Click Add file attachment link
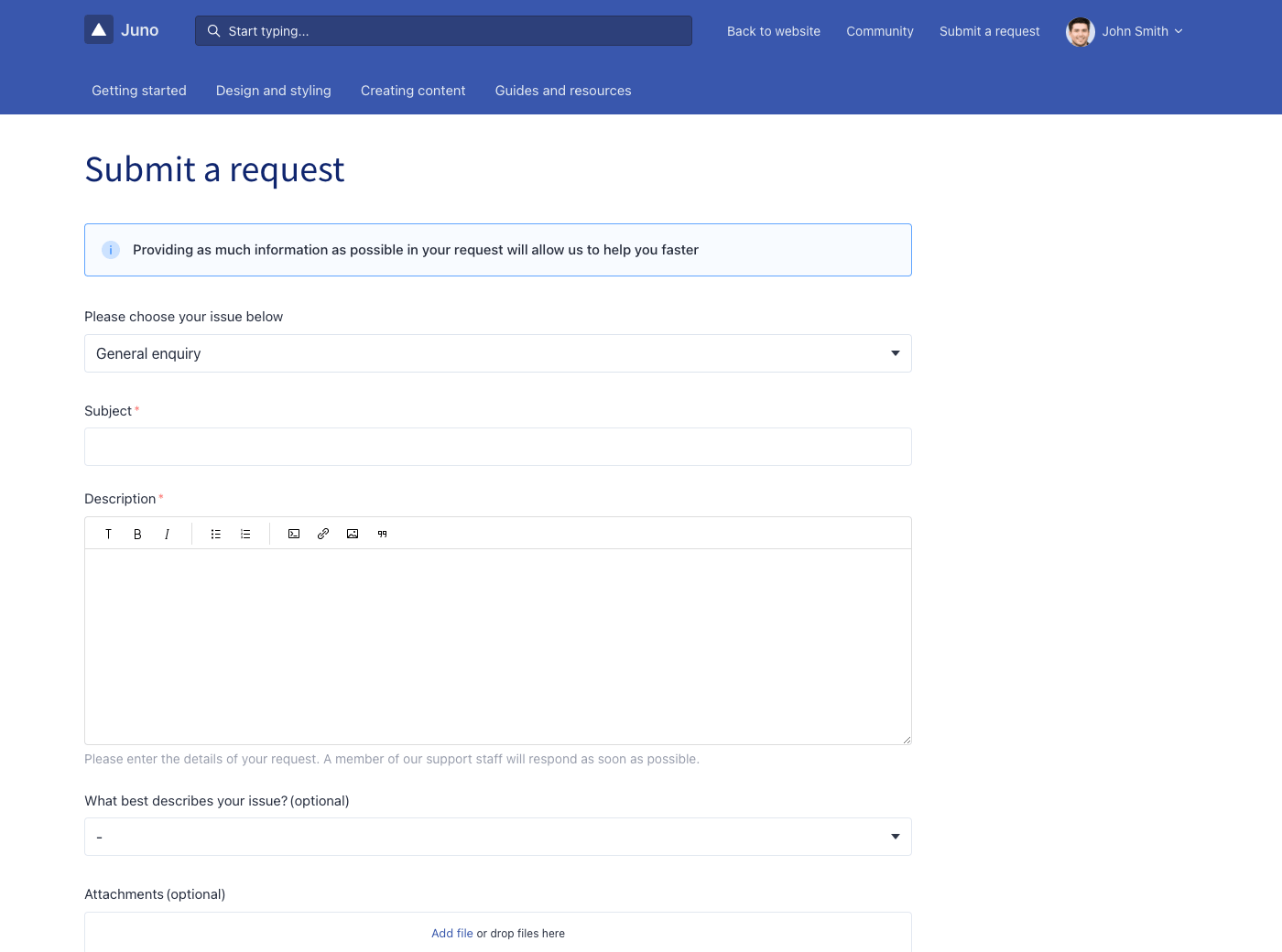 (x=452, y=934)
